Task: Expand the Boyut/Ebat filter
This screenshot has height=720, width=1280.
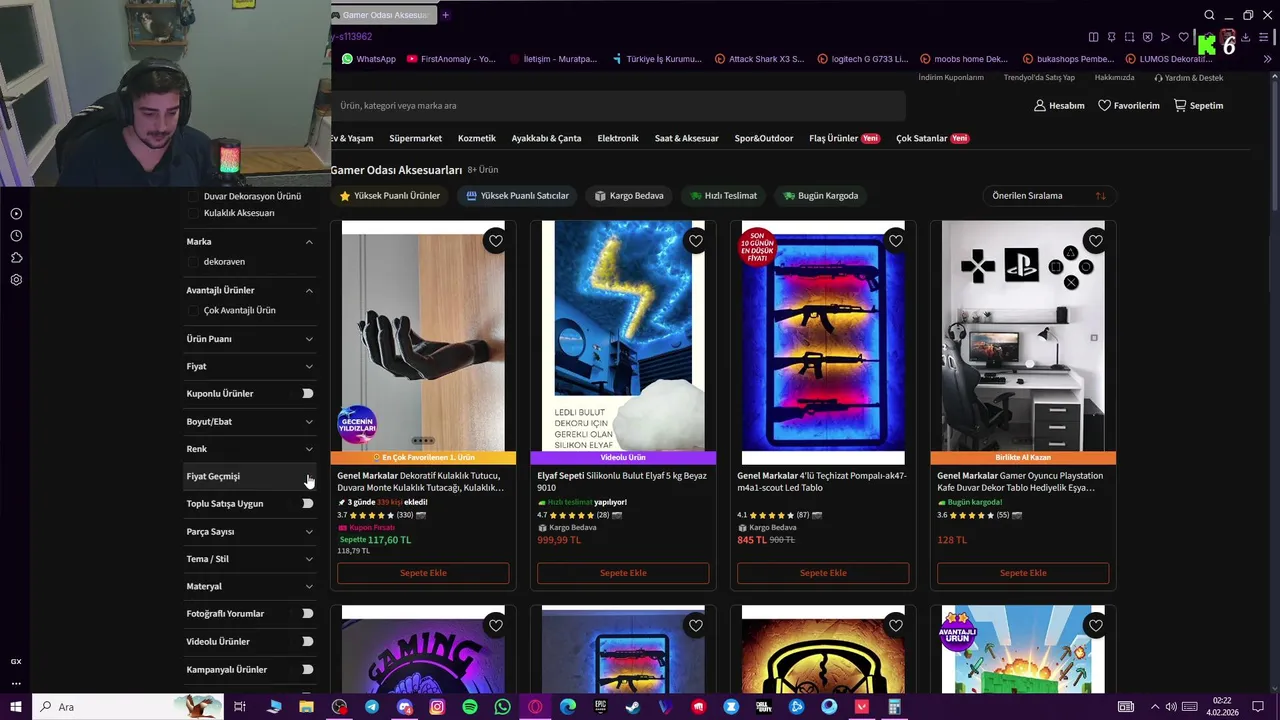Action: pyautogui.click(x=309, y=422)
